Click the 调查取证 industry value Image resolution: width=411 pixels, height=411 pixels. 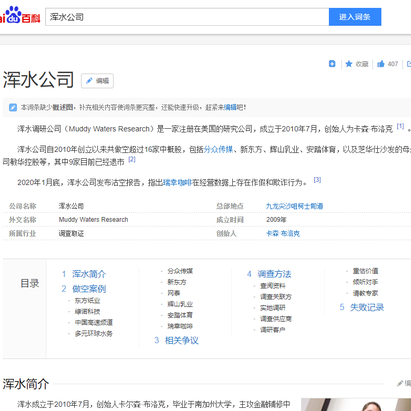click(x=71, y=233)
